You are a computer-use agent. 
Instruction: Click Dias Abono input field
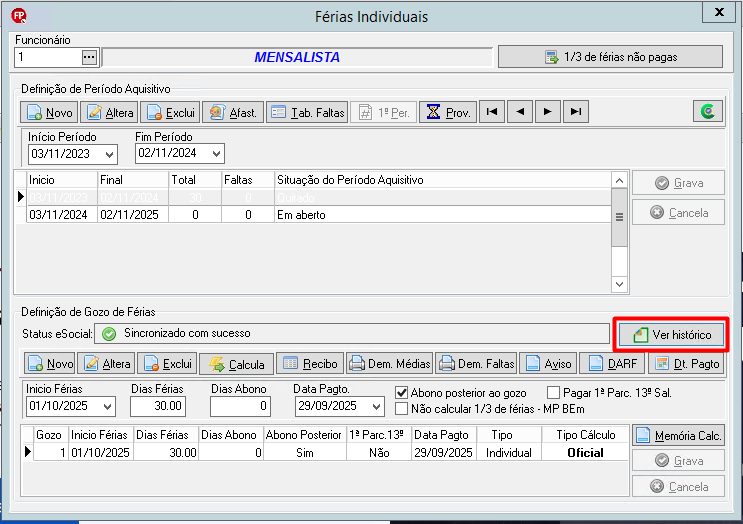240,406
